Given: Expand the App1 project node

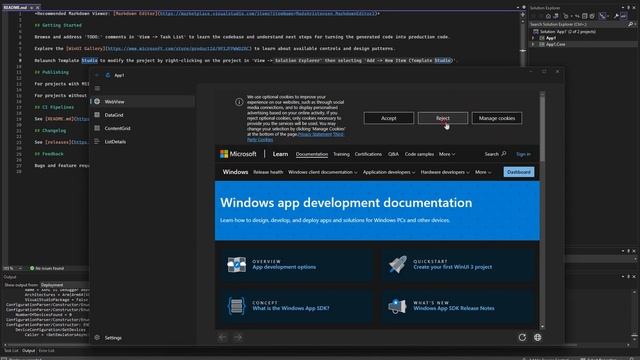Looking at the screenshot, I should click(533, 38).
